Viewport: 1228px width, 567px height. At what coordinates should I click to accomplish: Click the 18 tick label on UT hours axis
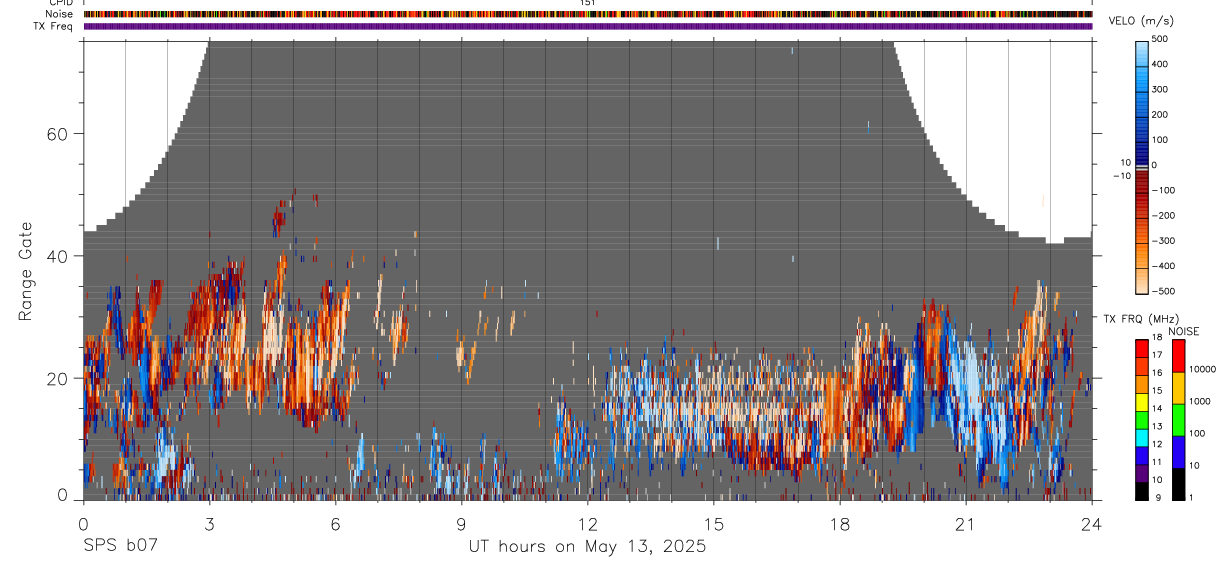839,525
